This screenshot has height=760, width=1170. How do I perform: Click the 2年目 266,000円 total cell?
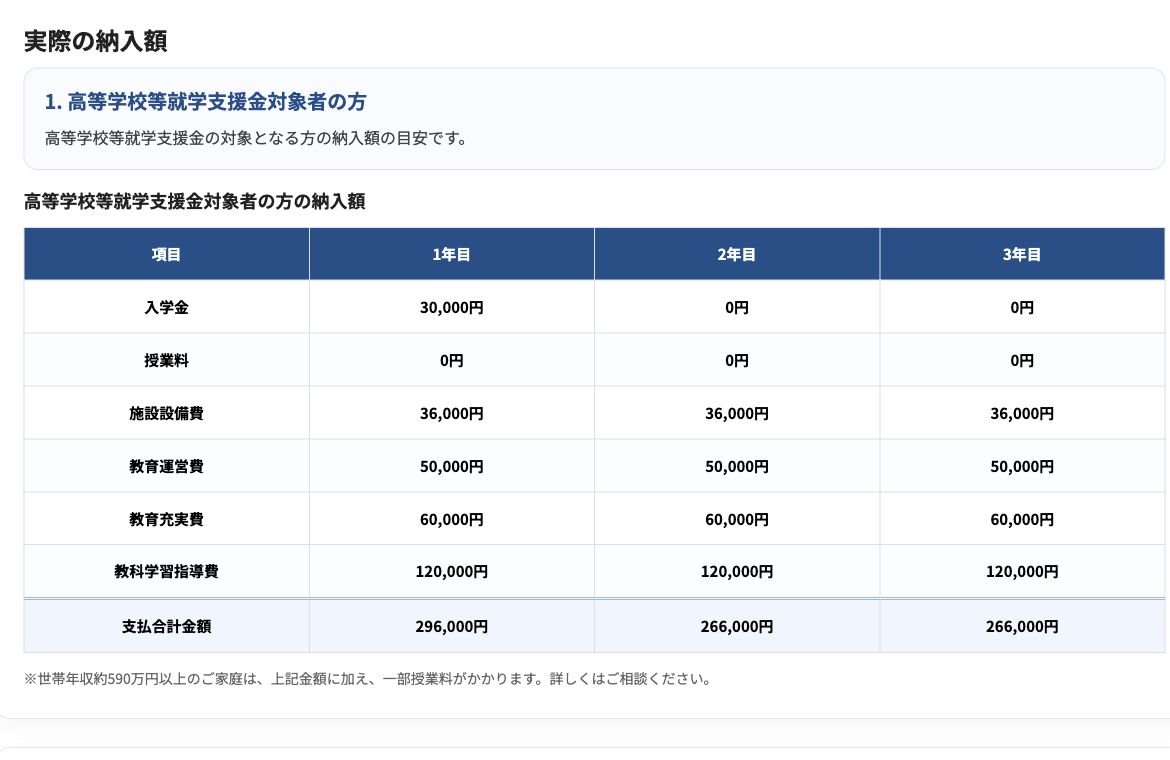(x=736, y=626)
